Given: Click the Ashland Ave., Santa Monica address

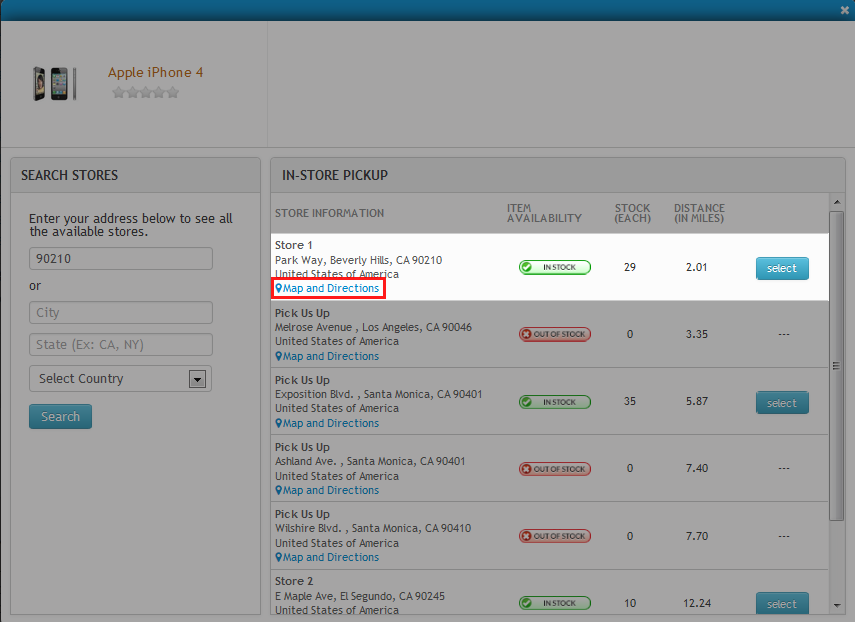Looking at the screenshot, I should coord(370,461).
